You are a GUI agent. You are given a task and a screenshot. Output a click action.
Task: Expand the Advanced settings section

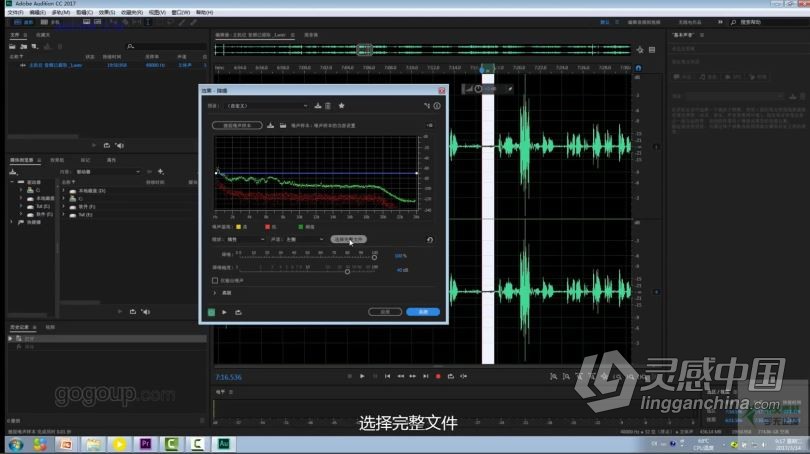point(215,293)
